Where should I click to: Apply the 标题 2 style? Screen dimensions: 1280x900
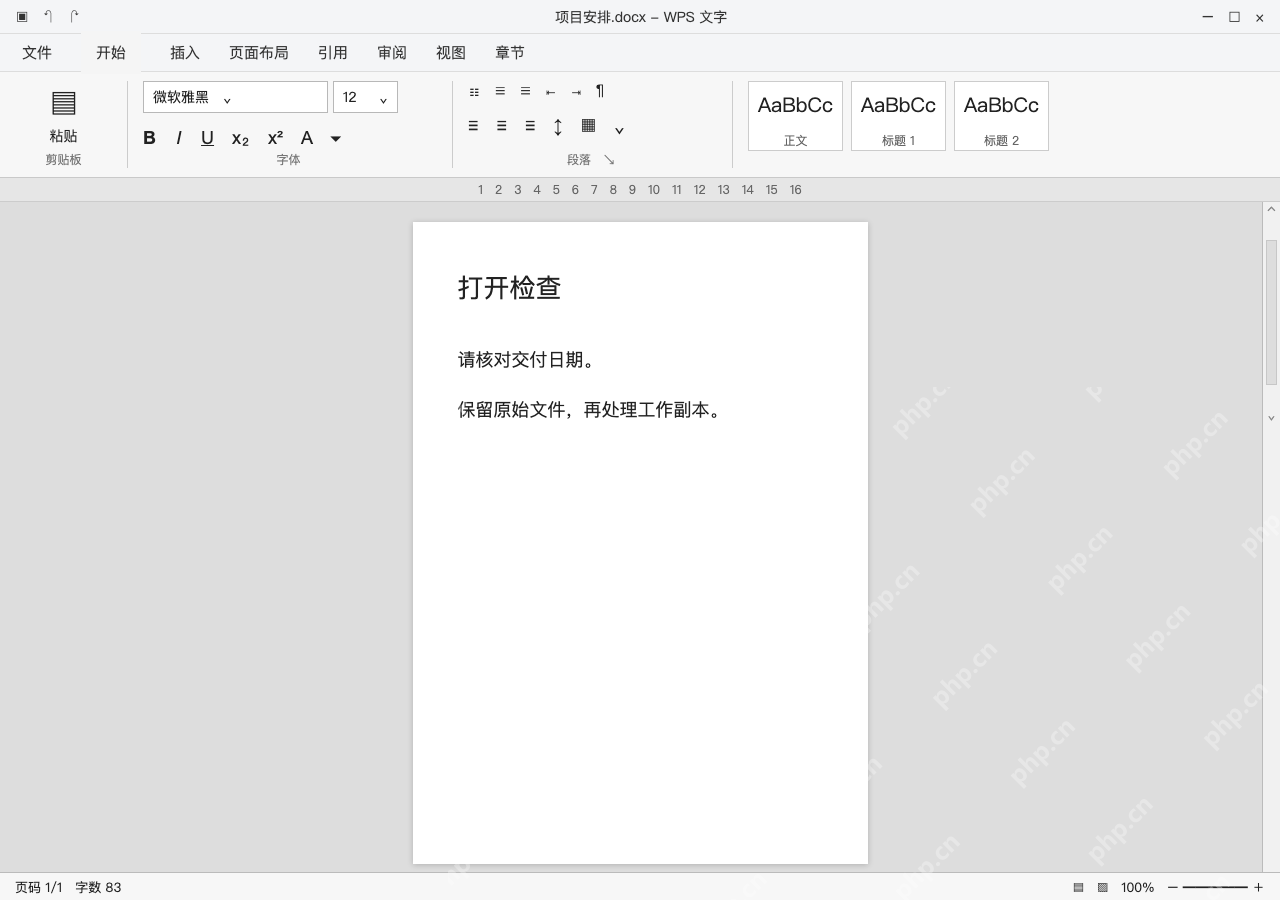pos(1001,116)
